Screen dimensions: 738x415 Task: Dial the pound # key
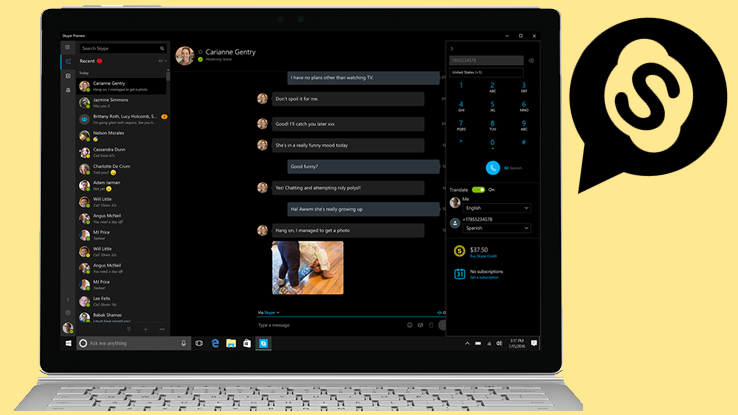tap(524, 142)
